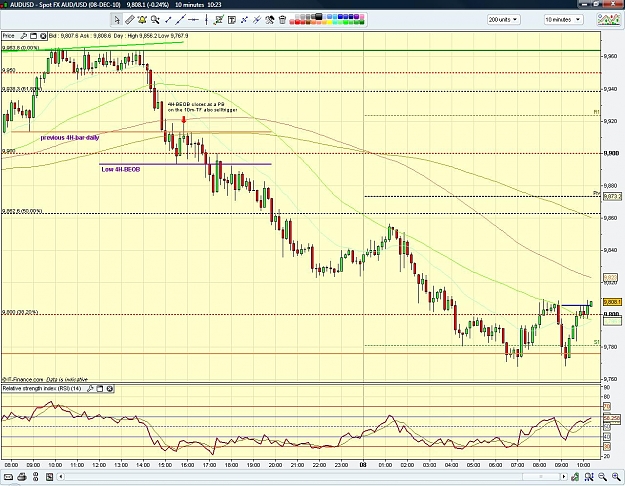This screenshot has height=486, width=625.
Task: Open the 10 minutes timeframe dropdown
Action: click(563, 20)
